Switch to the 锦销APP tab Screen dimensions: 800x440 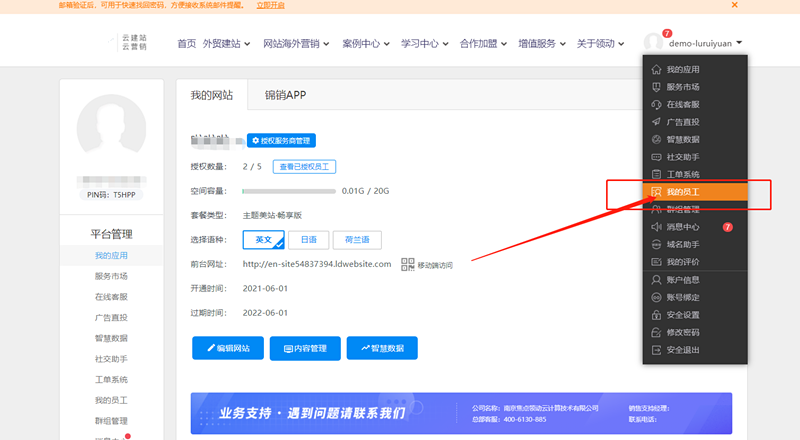[285, 96]
